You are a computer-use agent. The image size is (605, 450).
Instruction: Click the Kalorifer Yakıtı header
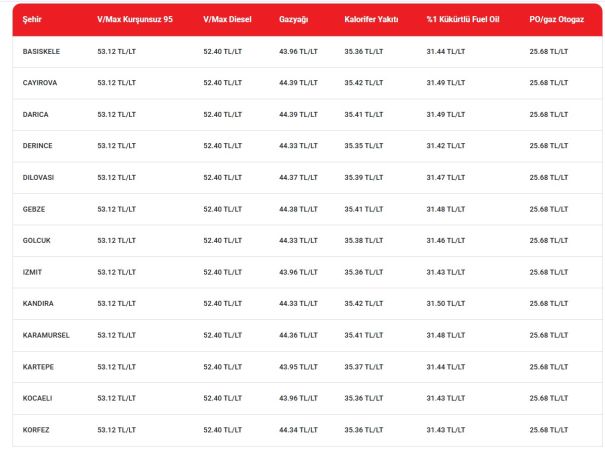tap(371, 19)
